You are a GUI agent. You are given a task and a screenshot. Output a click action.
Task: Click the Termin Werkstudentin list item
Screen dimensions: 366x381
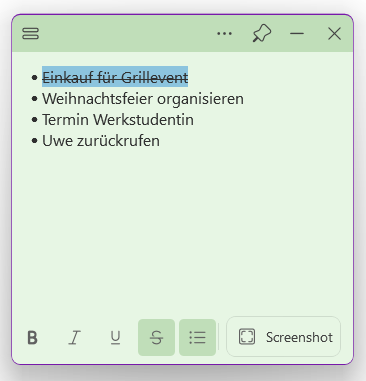[118, 120]
